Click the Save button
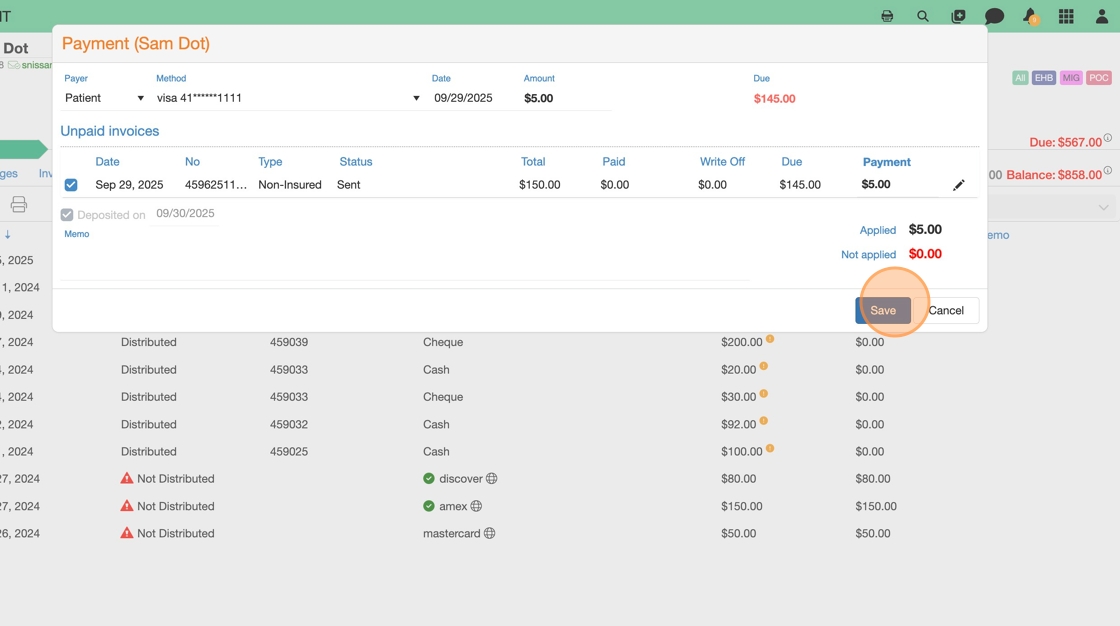This screenshot has width=1120, height=626. point(882,310)
